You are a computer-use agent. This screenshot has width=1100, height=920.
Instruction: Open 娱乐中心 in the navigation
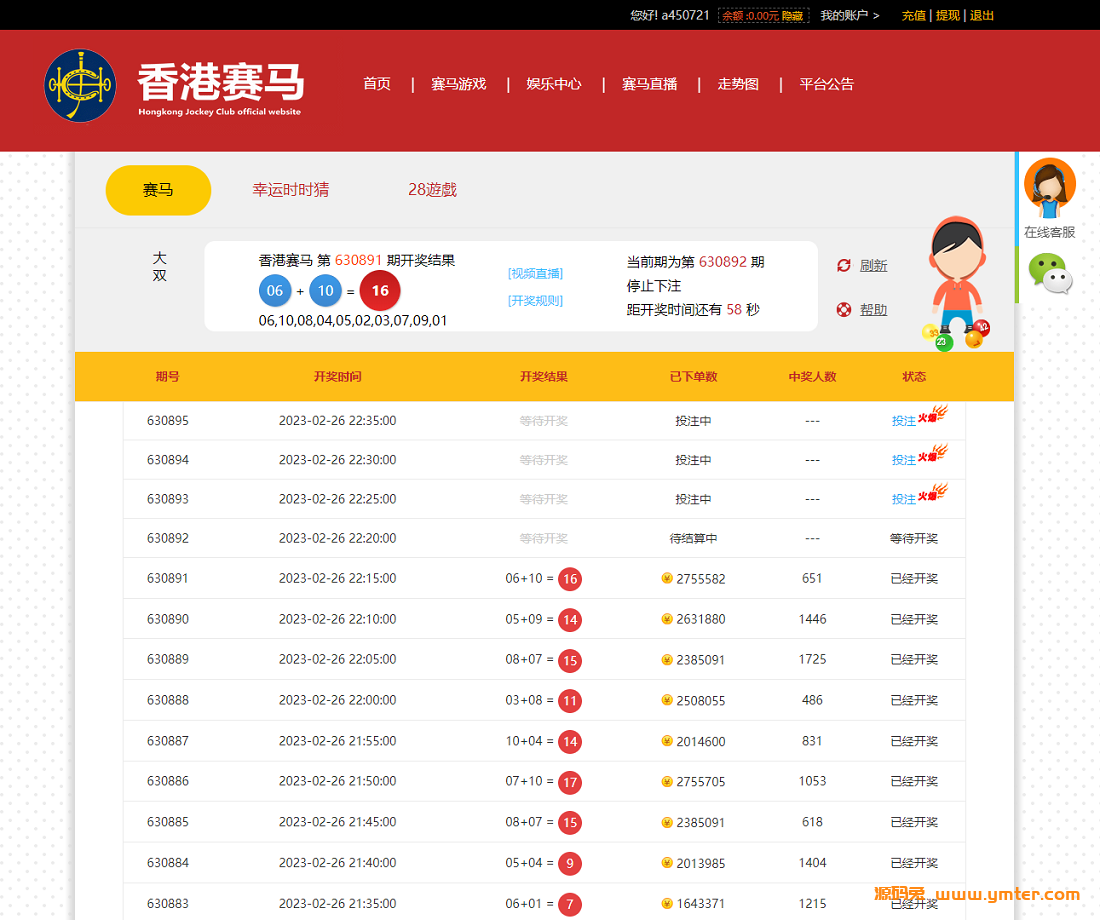[x=554, y=84]
